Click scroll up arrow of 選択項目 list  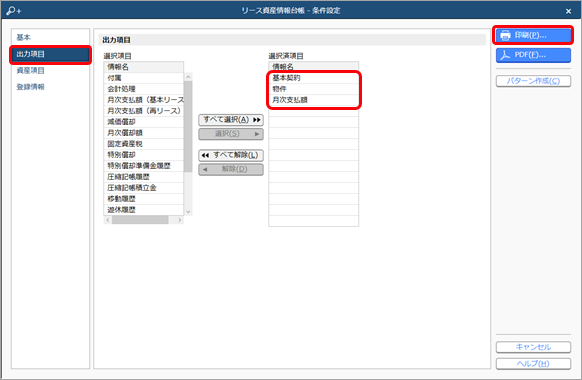point(188,77)
